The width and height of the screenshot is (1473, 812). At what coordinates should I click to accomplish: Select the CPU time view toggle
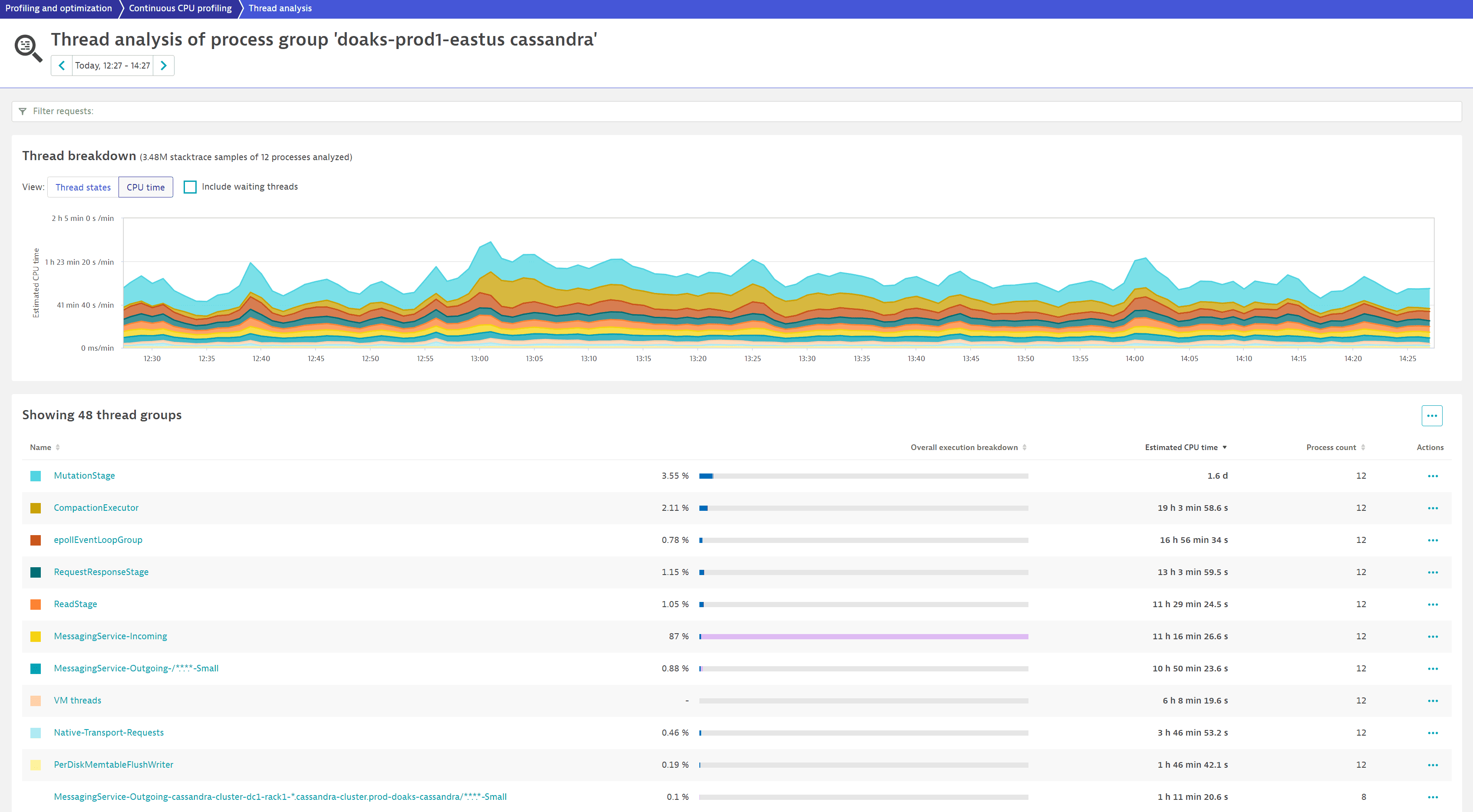coord(145,187)
